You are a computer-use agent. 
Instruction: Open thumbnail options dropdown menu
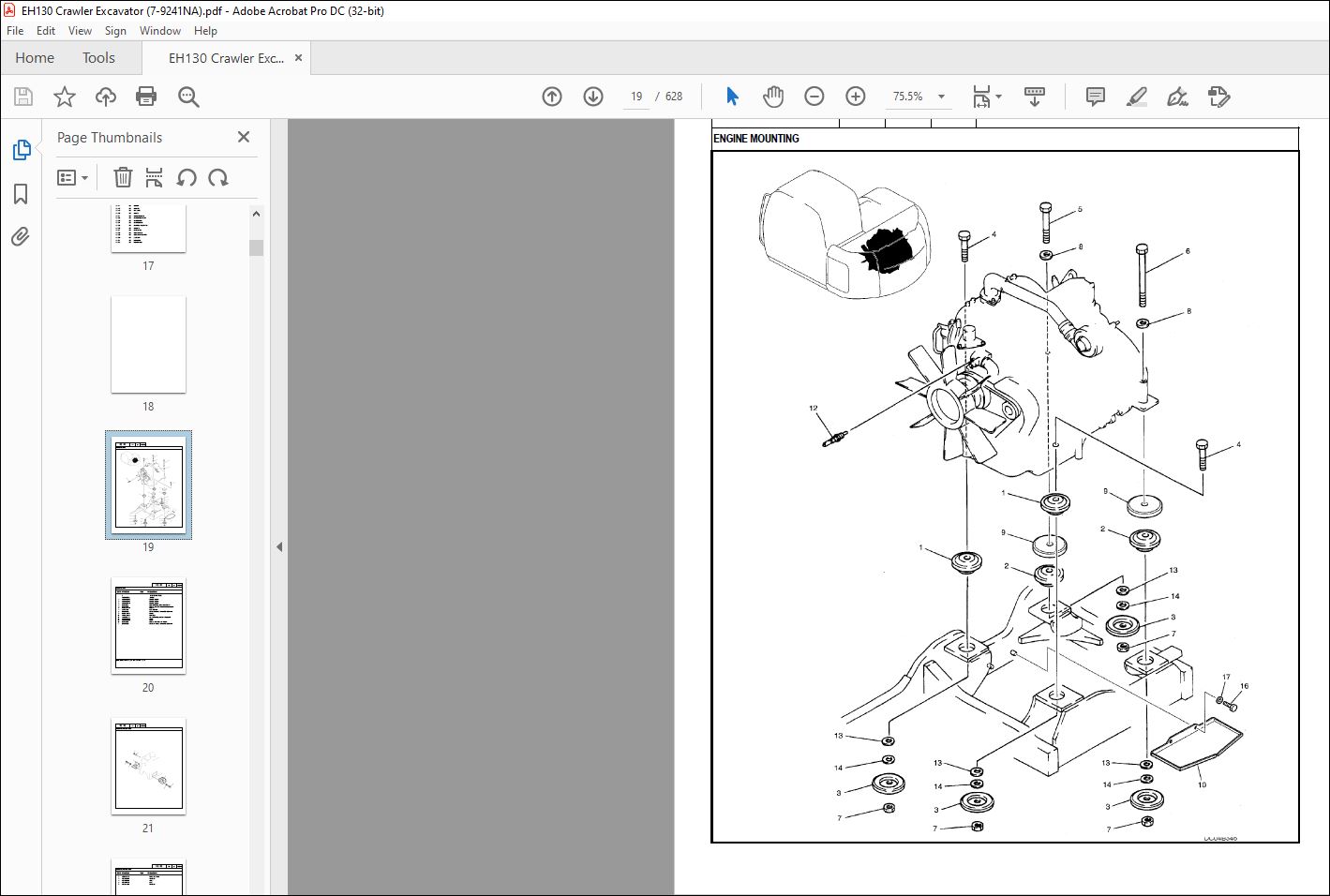72,177
